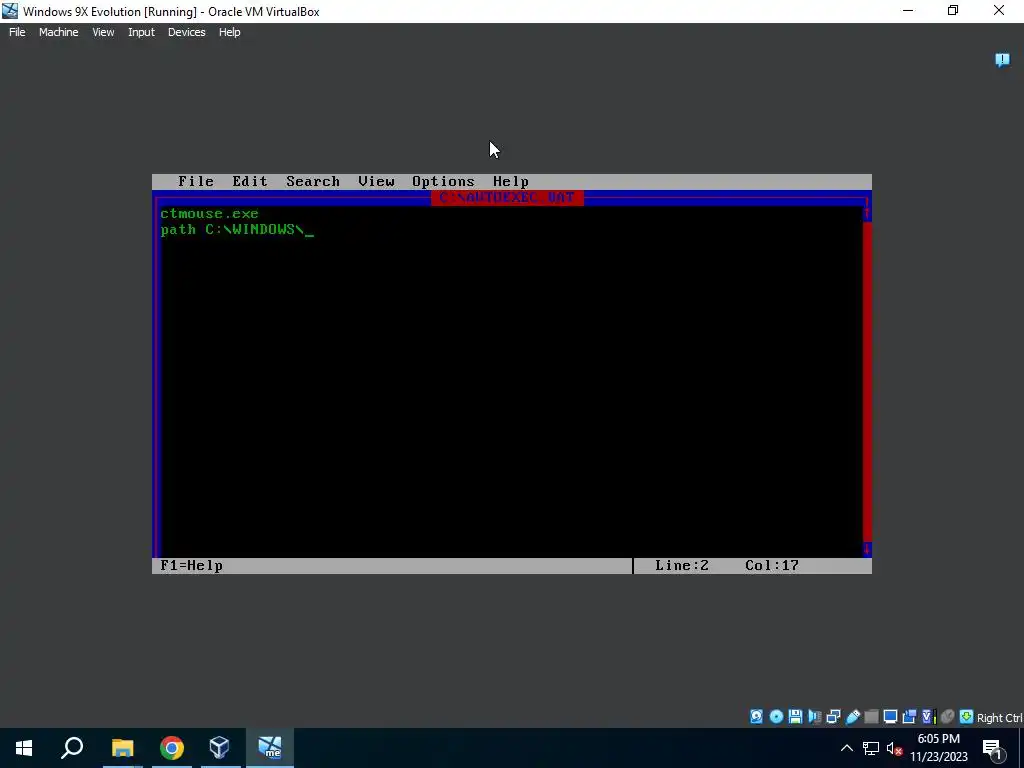The width and height of the screenshot is (1024, 768).
Task: Click the ctmouse.exe line in editor
Action: click(209, 214)
